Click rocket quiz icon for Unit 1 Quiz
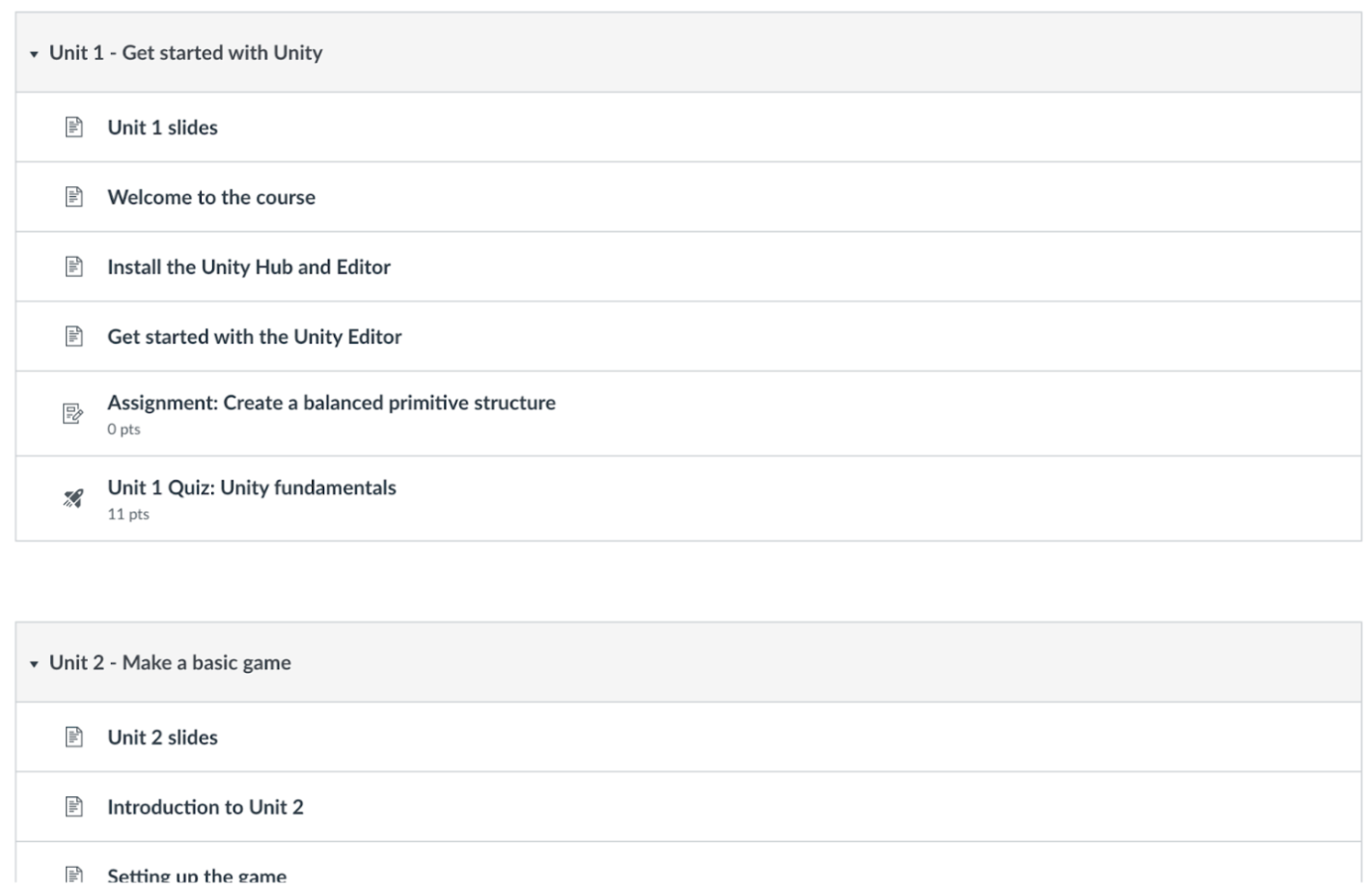 pos(73,498)
